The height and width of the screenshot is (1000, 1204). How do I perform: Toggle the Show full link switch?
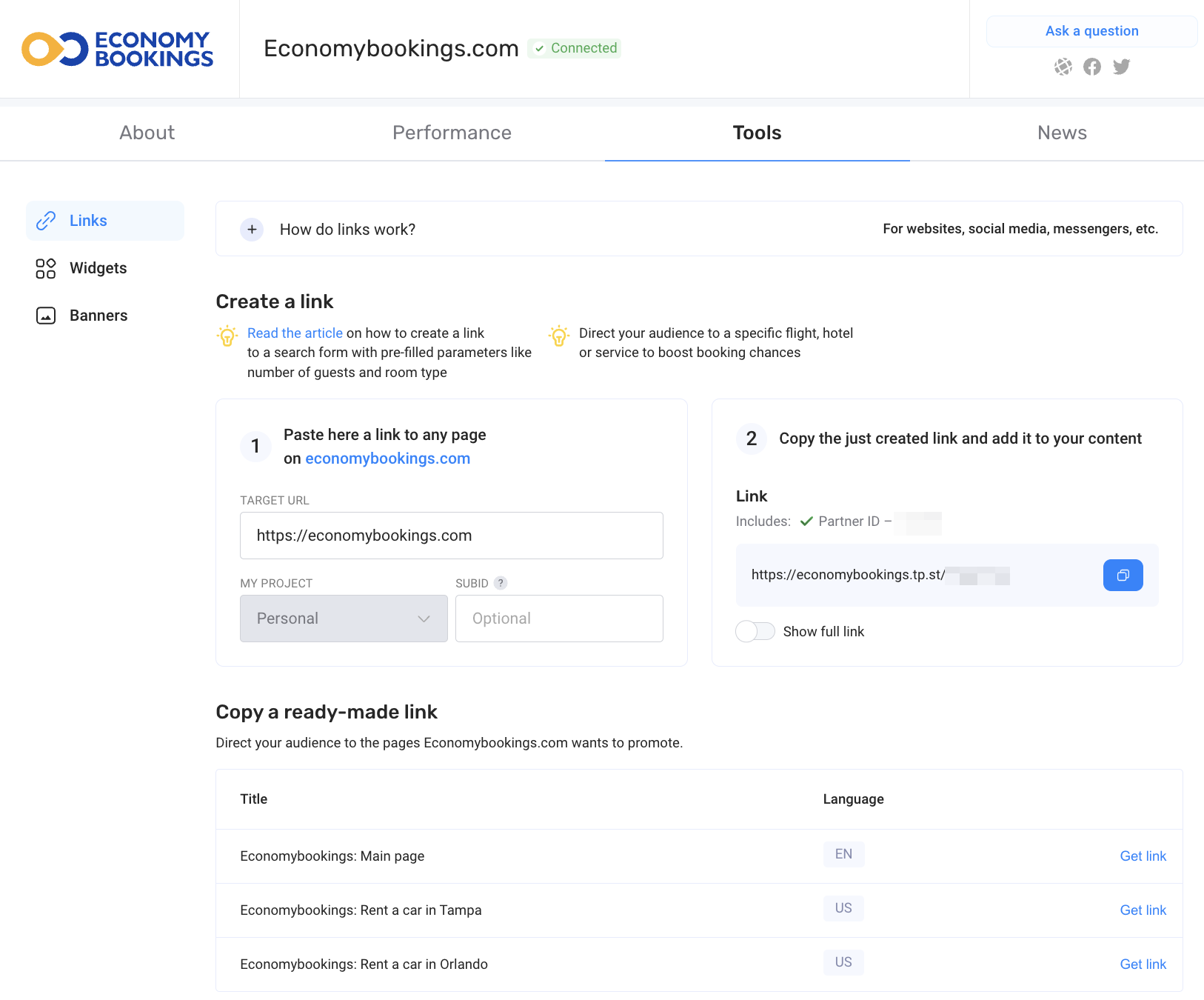(755, 631)
